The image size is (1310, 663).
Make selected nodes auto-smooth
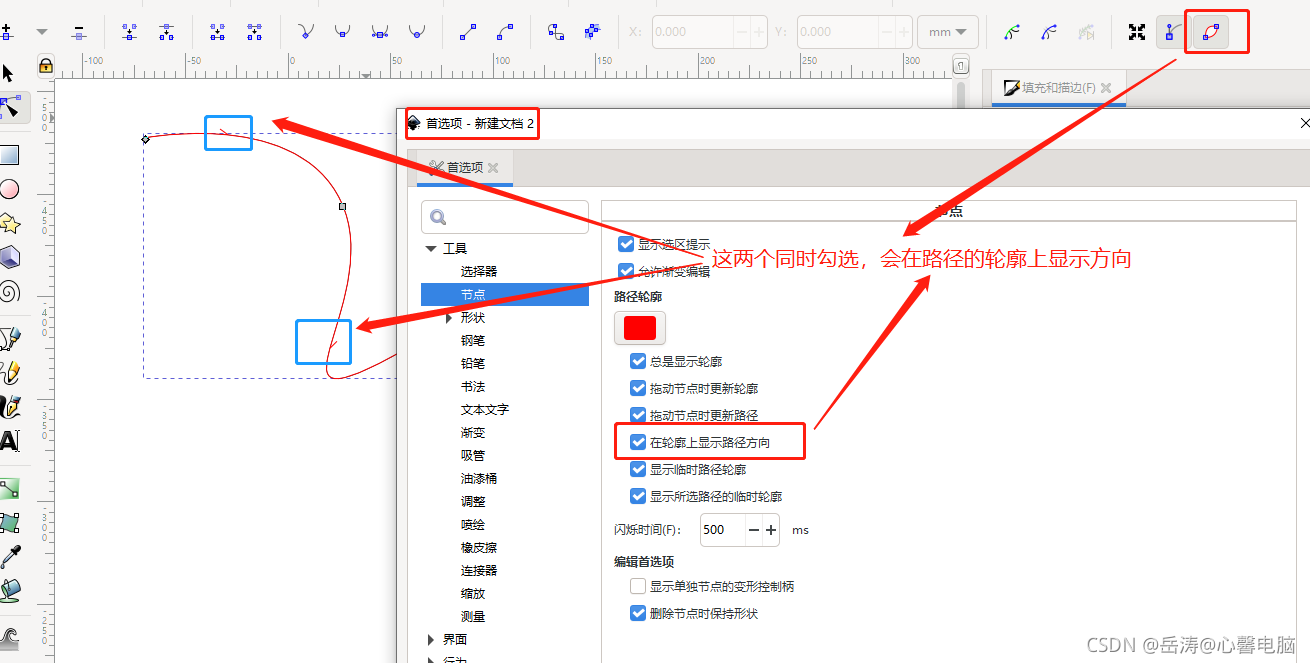[x=416, y=32]
